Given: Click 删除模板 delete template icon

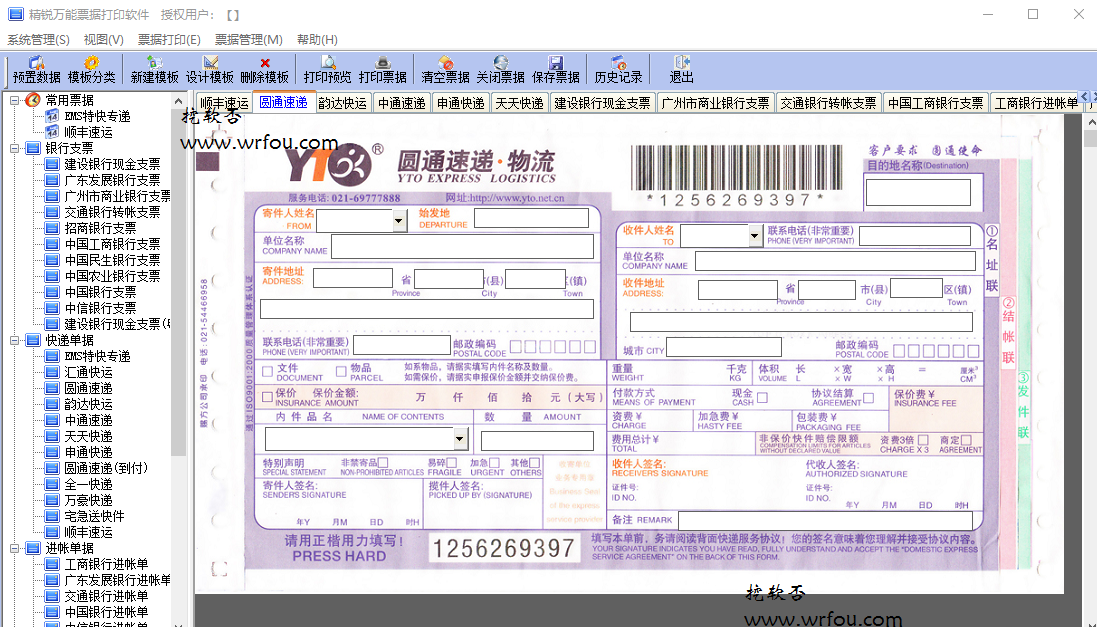Looking at the screenshot, I should click(264, 70).
